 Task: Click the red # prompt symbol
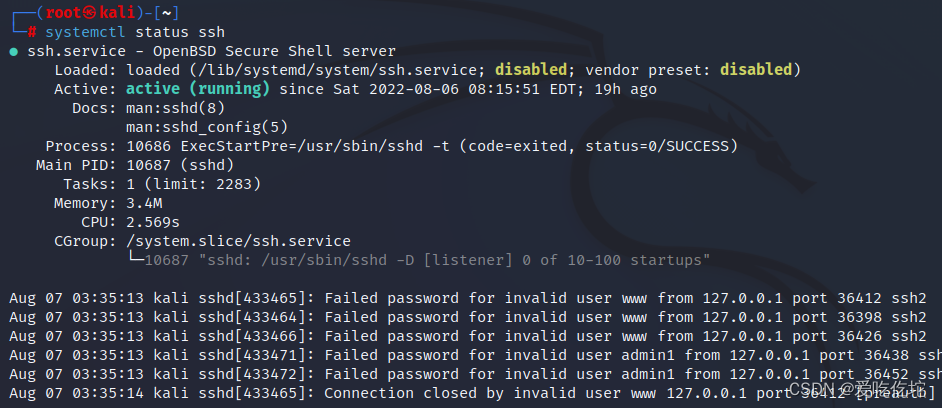coord(33,32)
